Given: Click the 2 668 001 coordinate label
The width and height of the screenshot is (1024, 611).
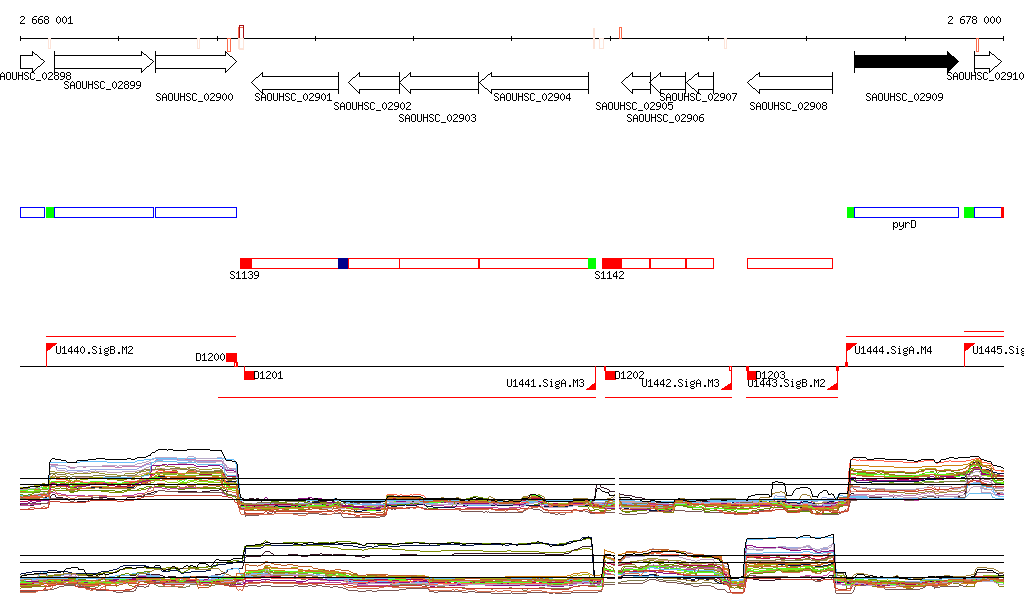Looking at the screenshot, I should (46, 20).
